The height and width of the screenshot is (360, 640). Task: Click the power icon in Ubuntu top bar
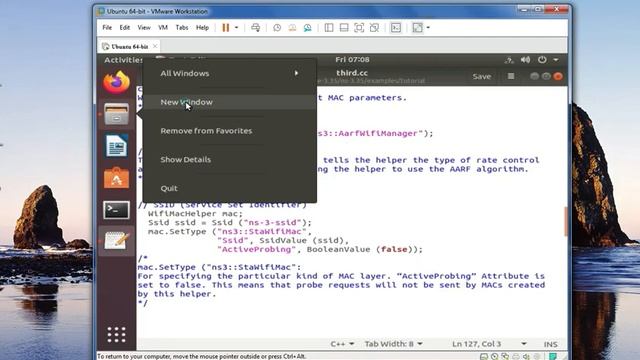pos(542,60)
